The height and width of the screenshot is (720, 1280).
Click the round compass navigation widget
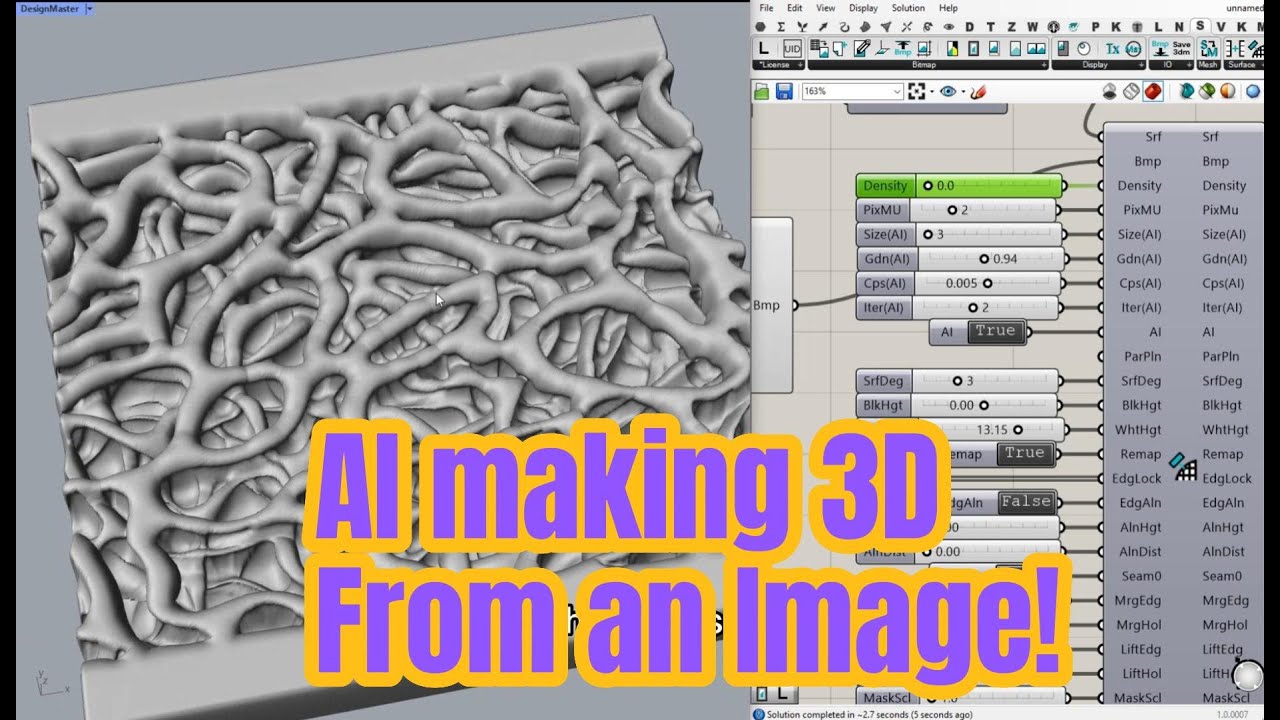[1248, 675]
